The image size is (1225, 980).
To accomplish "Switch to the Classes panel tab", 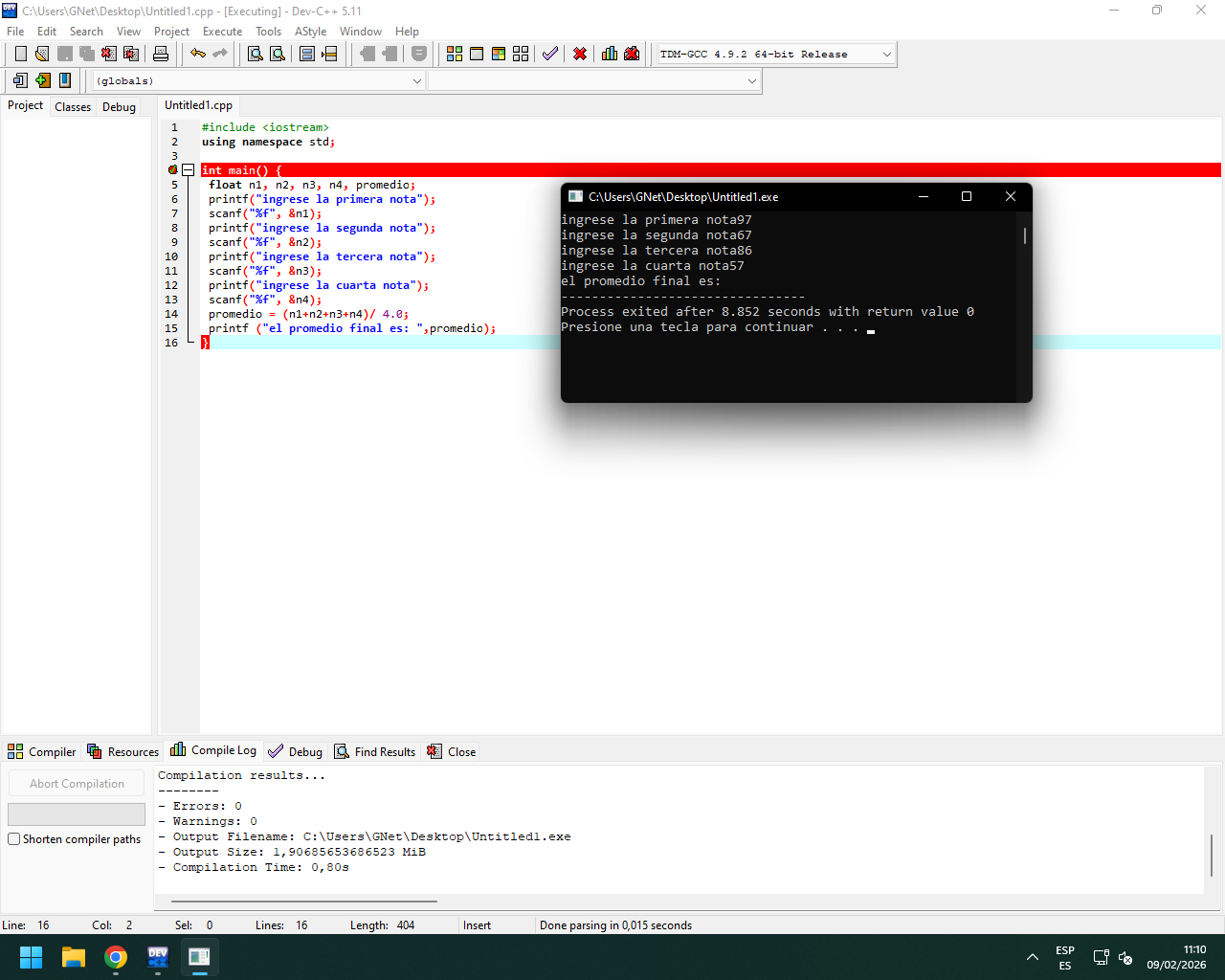I will click(x=73, y=107).
